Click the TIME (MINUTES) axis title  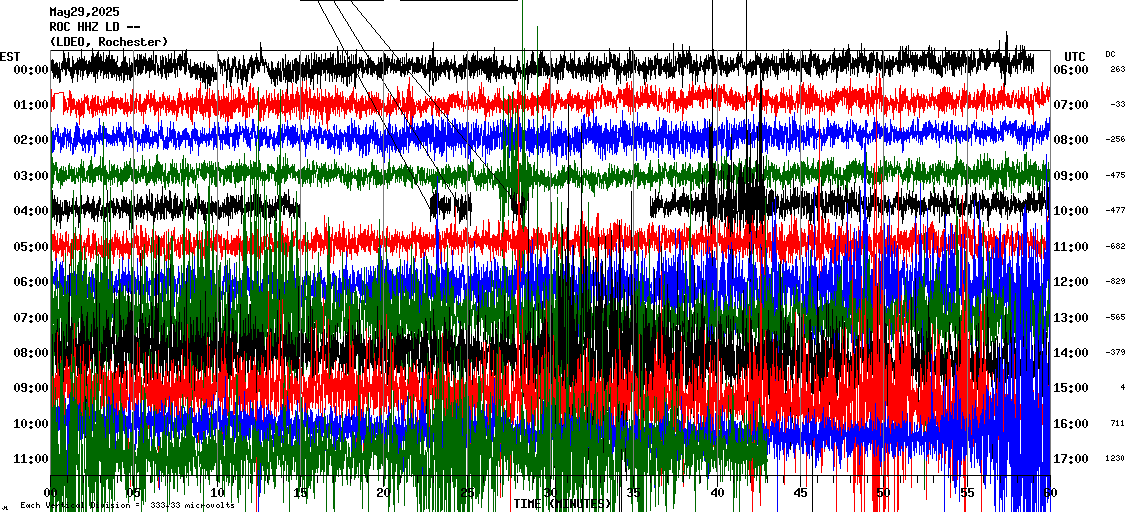point(561,503)
